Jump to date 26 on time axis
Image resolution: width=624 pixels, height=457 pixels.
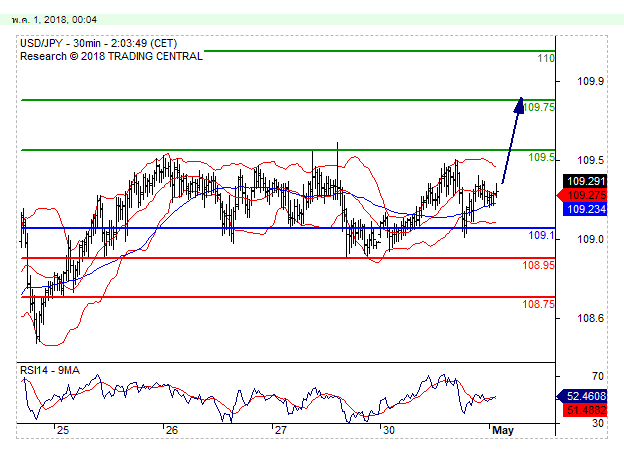coord(171,430)
